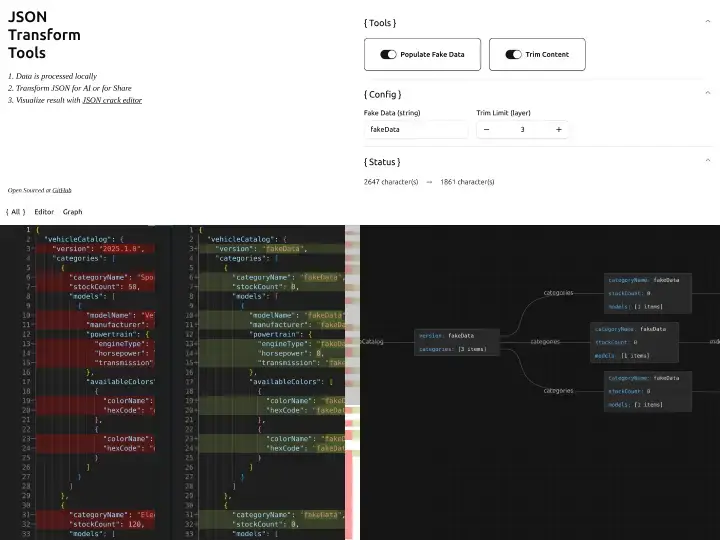Toggle the Trim Content switch

point(513,55)
